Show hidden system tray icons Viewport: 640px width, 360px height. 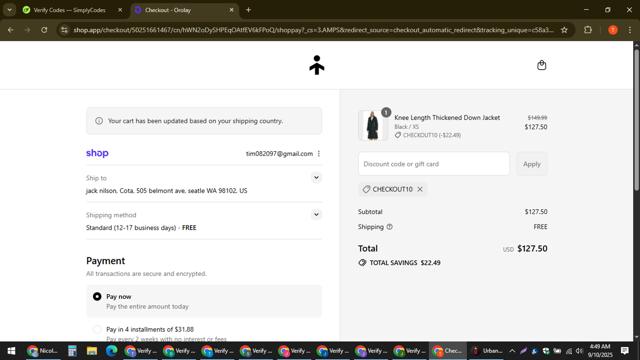[512, 351]
